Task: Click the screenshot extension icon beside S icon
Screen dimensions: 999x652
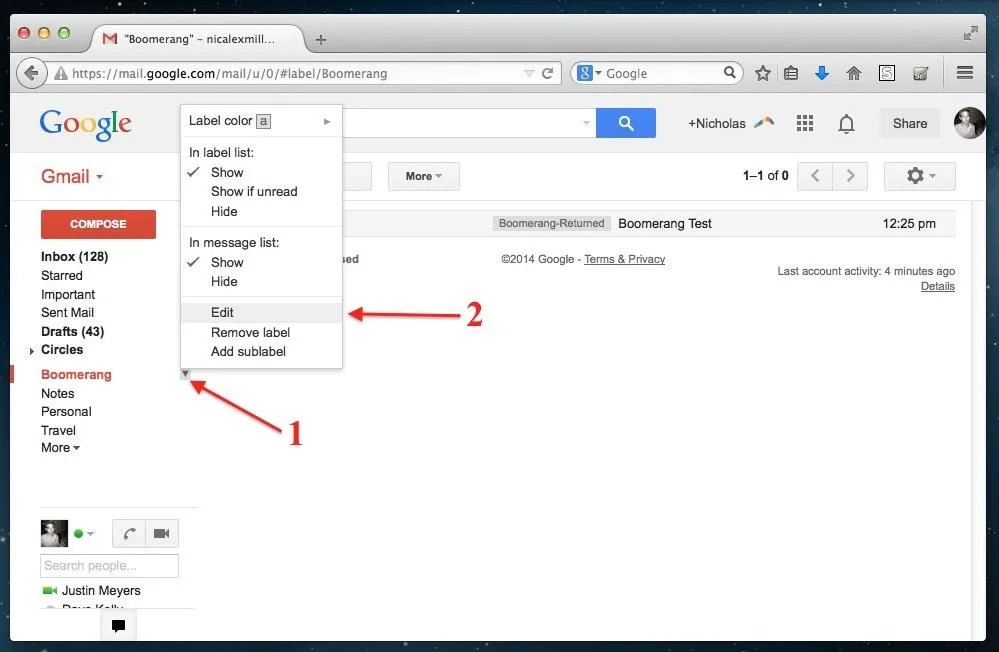Action: pos(920,73)
